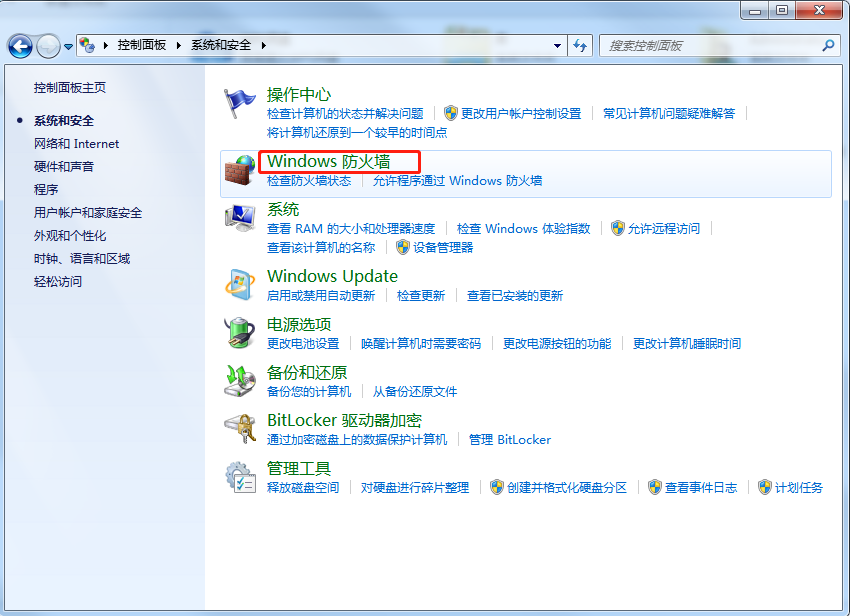The height and width of the screenshot is (616, 850).
Task: Select 系统和安全 in the address breadcrumb
Action: click(221, 45)
